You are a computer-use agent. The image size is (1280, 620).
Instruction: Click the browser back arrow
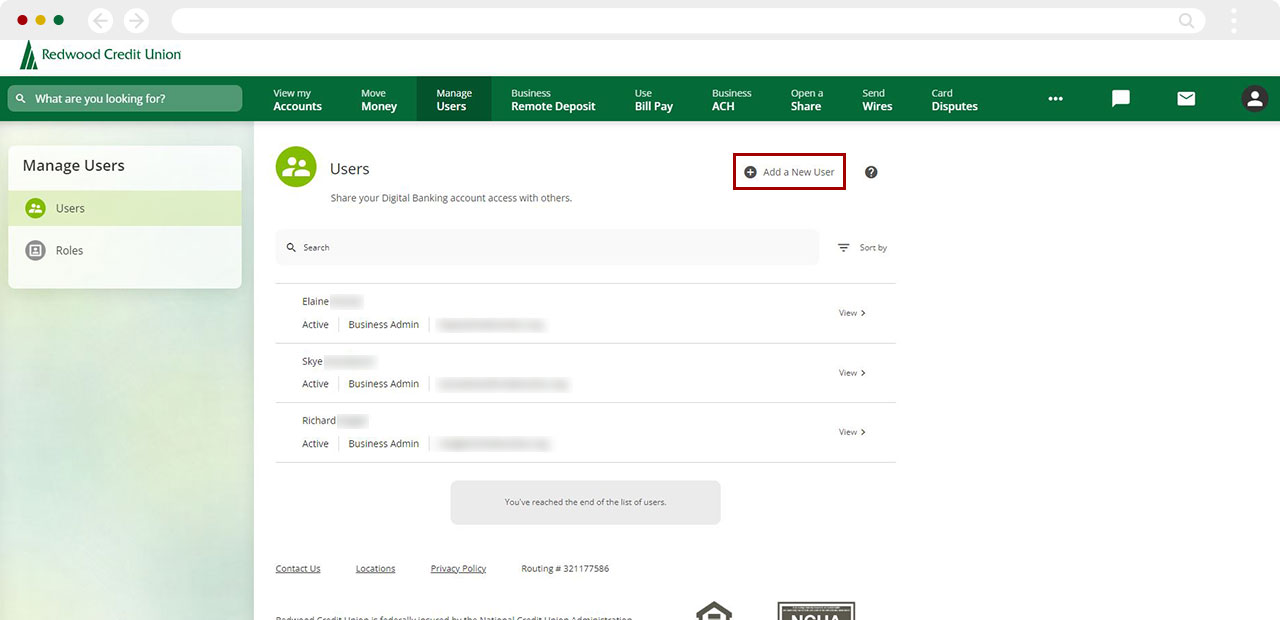[100, 20]
